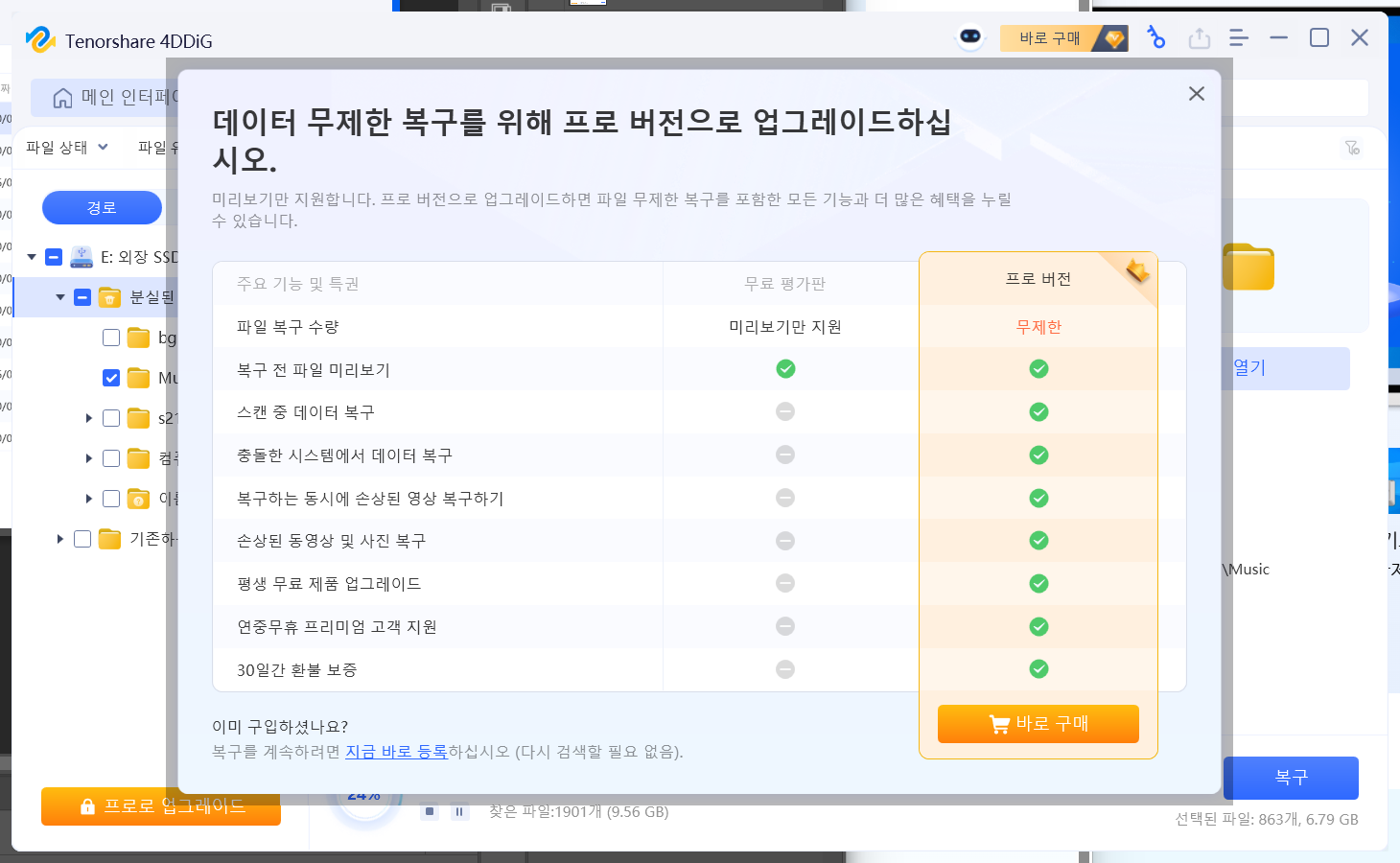Check the checkbox below the s2 folder
Image resolution: width=1400 pixels, height=863 pixels.
coord(111,458)
